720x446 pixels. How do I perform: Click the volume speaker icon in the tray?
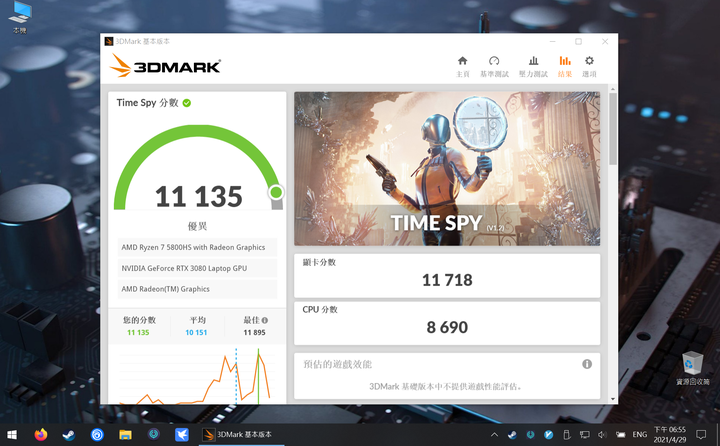tap(602, 435)
